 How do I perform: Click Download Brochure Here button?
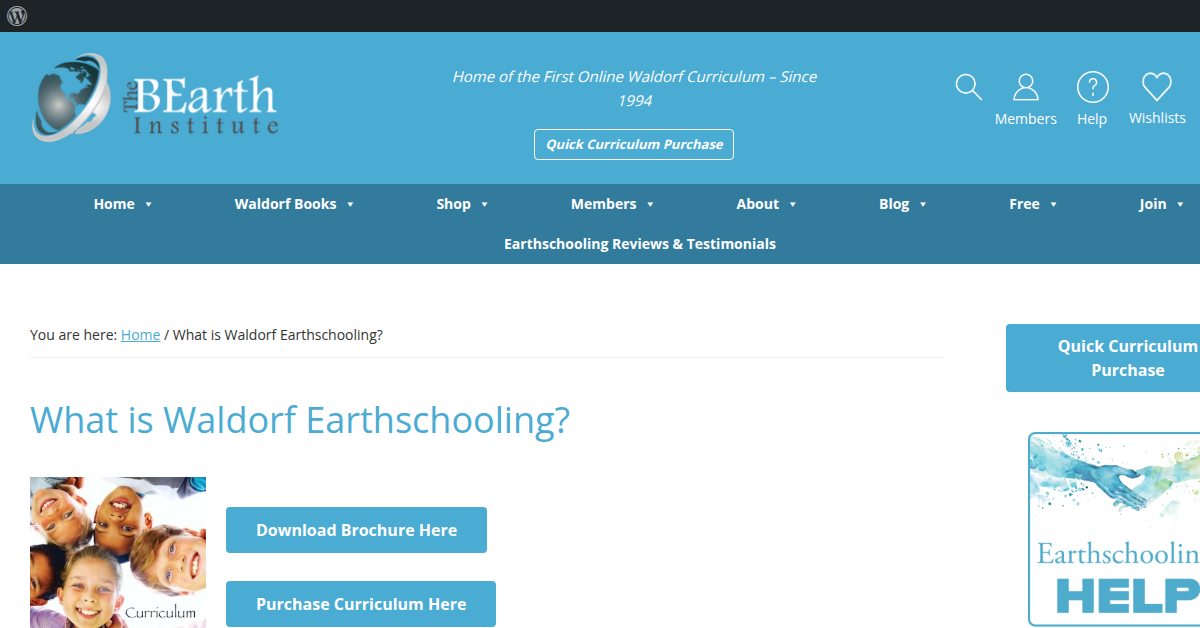pos(356,530)
